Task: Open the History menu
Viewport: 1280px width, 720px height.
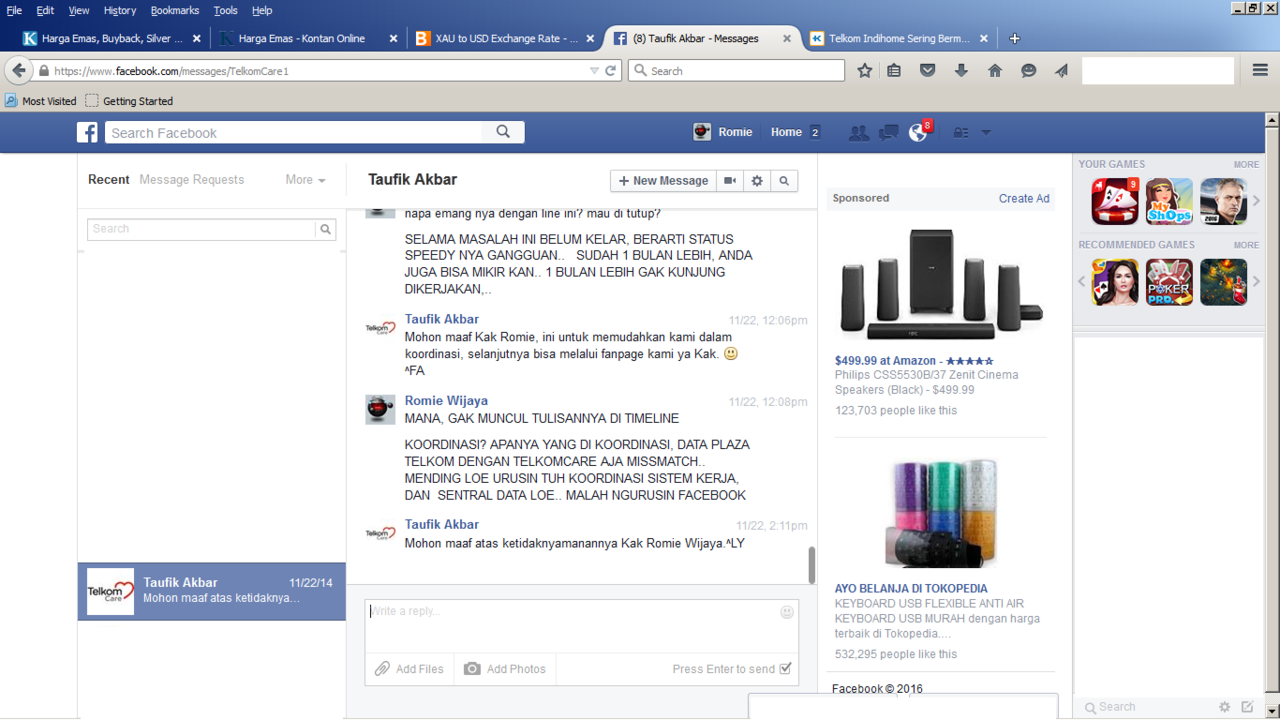Action: coord(120,10)
